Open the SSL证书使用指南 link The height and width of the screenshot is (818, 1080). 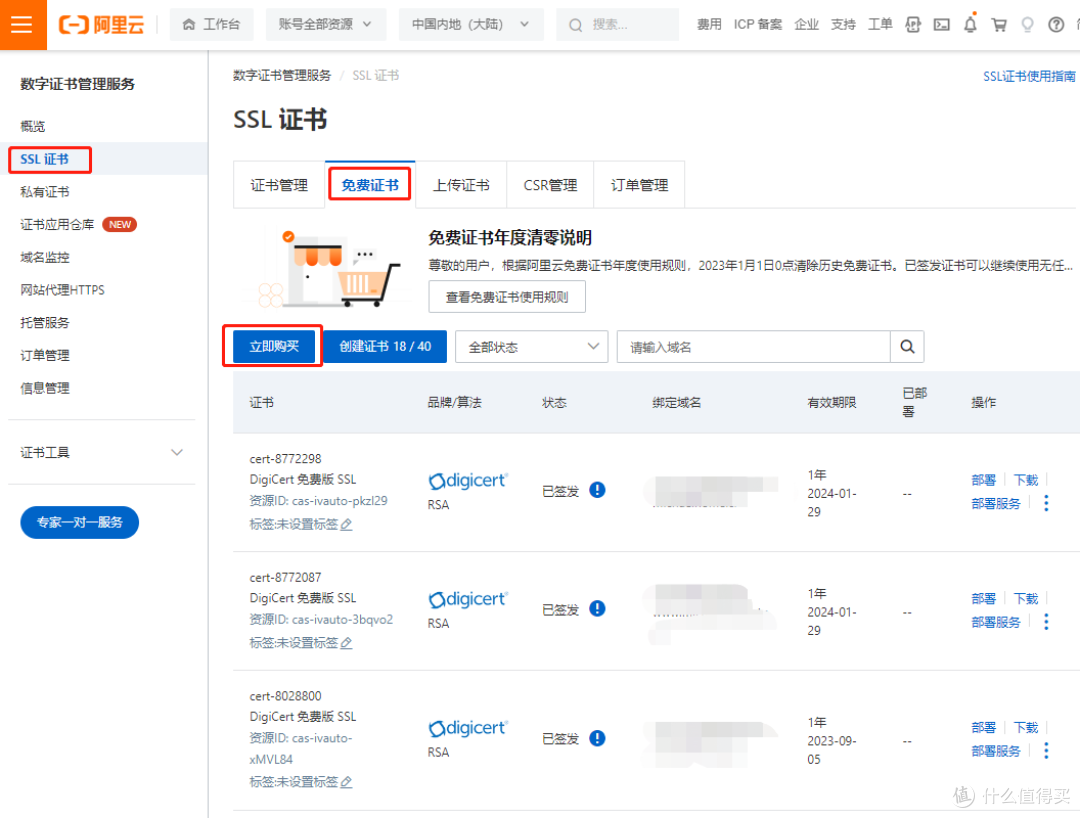point(1029,76)
